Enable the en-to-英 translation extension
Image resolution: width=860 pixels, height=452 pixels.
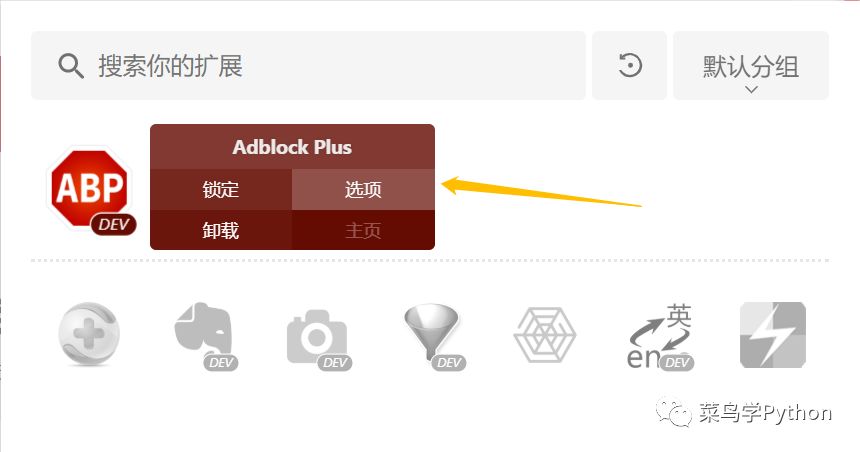coord(659,336)
